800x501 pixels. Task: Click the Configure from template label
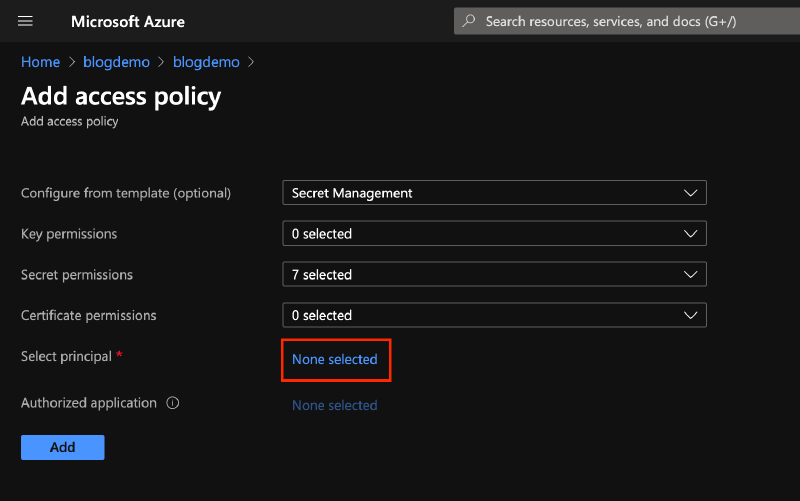coord(126,193)
